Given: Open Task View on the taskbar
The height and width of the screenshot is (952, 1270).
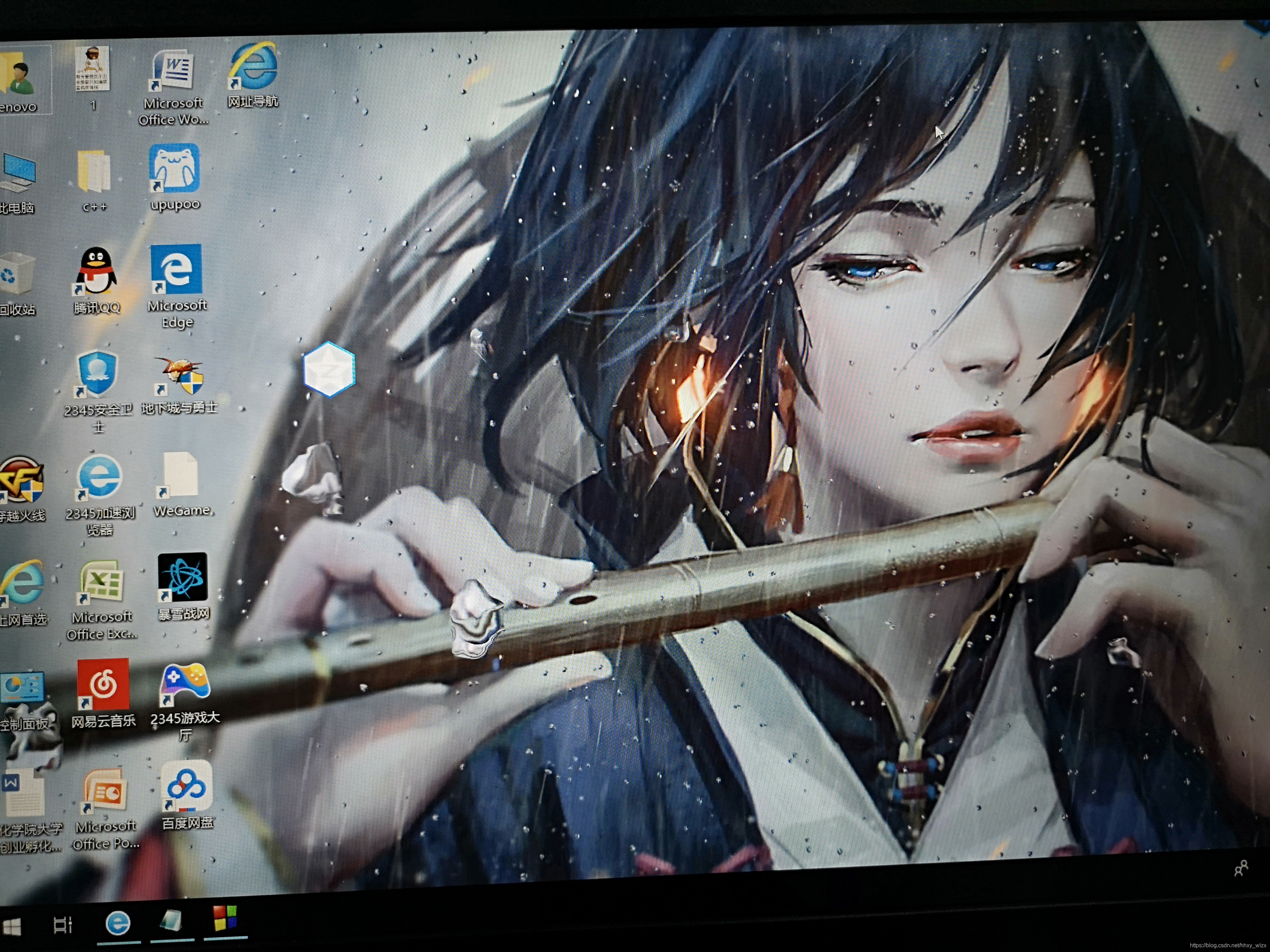Looking at the screenshot, I should pos(63,925).
